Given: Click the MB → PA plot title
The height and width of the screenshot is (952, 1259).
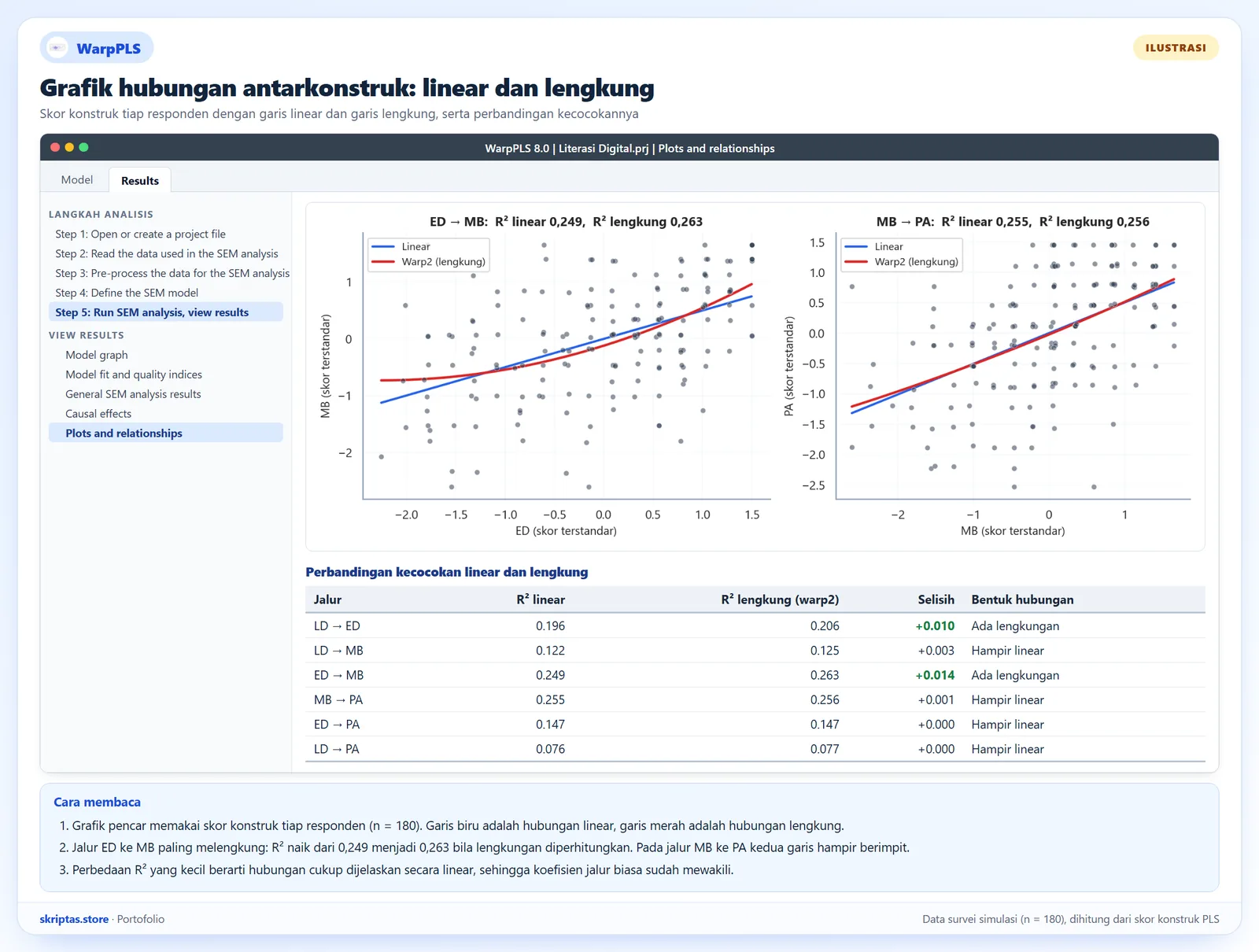Looking at the screenshot, I should point(1013,222).
